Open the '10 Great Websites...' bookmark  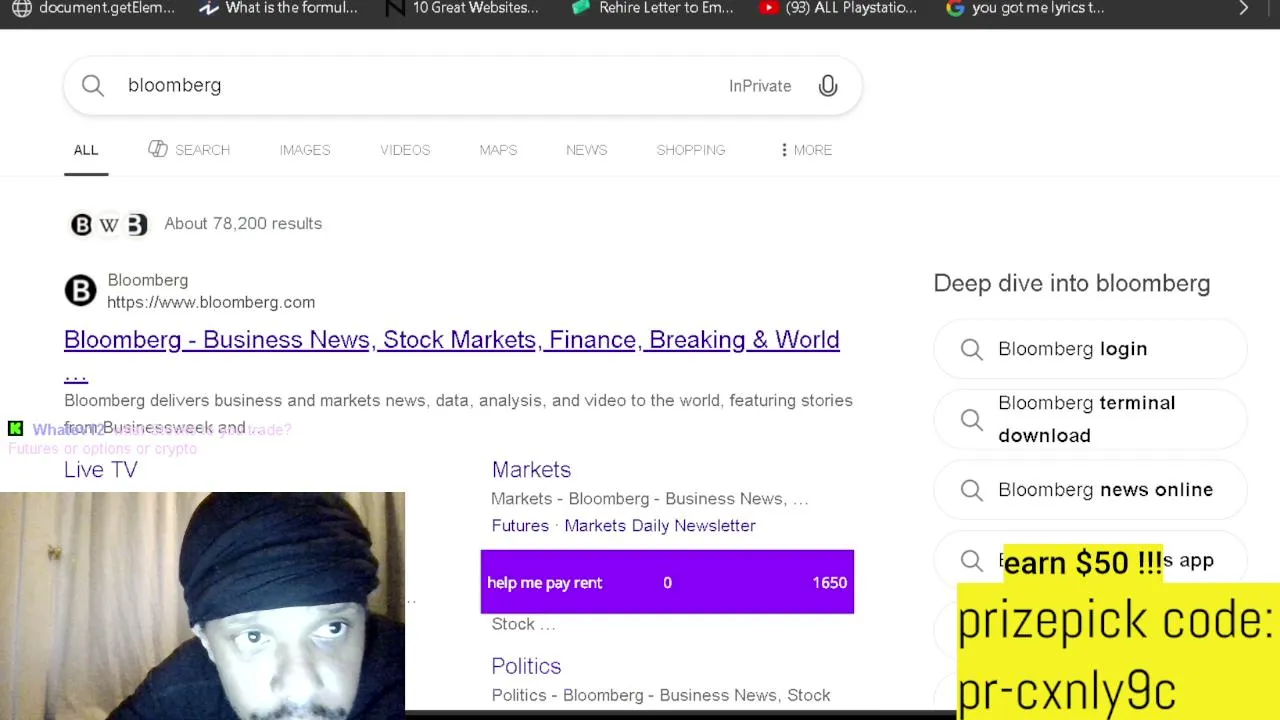point(462,8)
